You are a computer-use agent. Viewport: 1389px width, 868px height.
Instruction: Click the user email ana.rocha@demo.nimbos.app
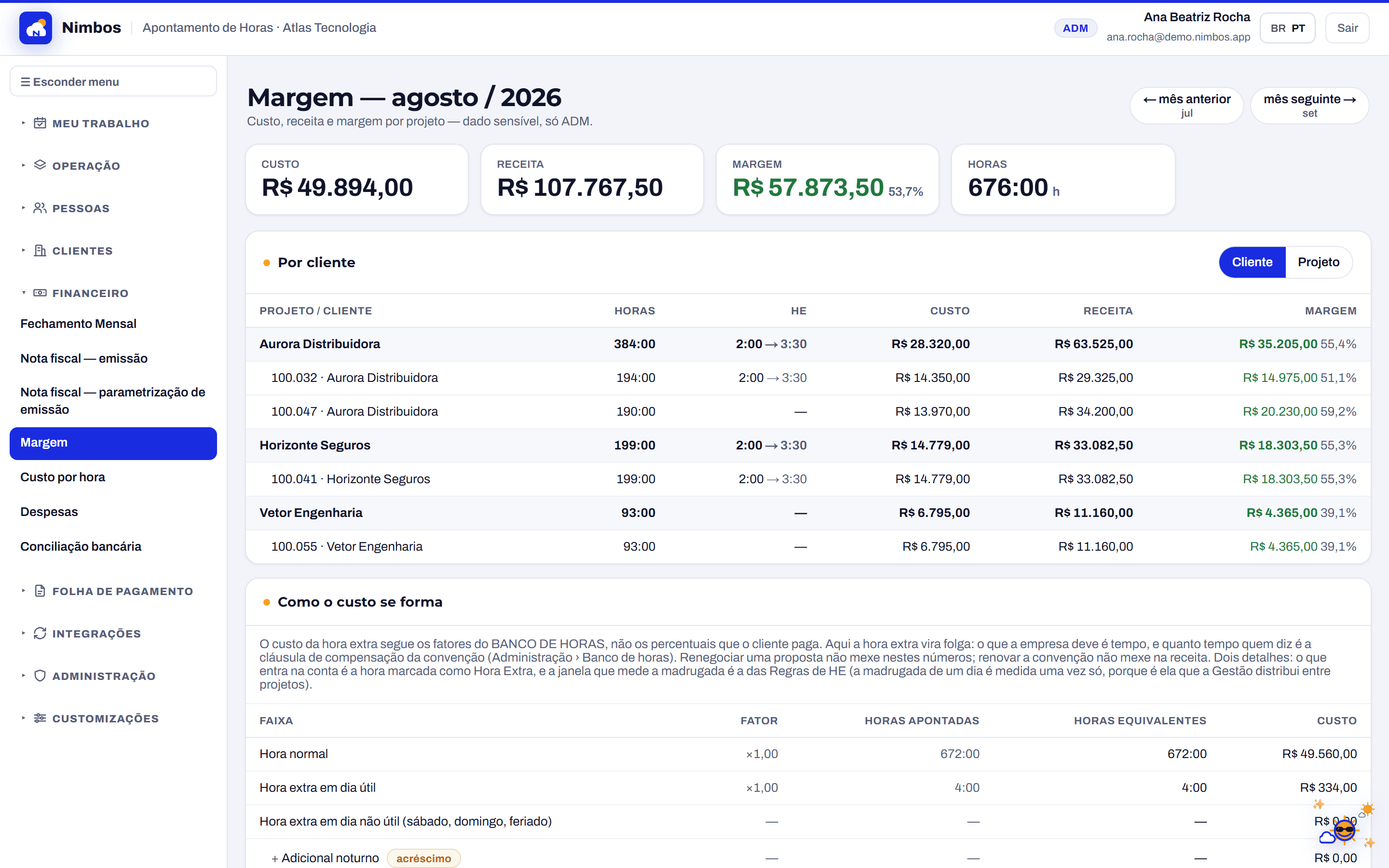[1178, 37]
